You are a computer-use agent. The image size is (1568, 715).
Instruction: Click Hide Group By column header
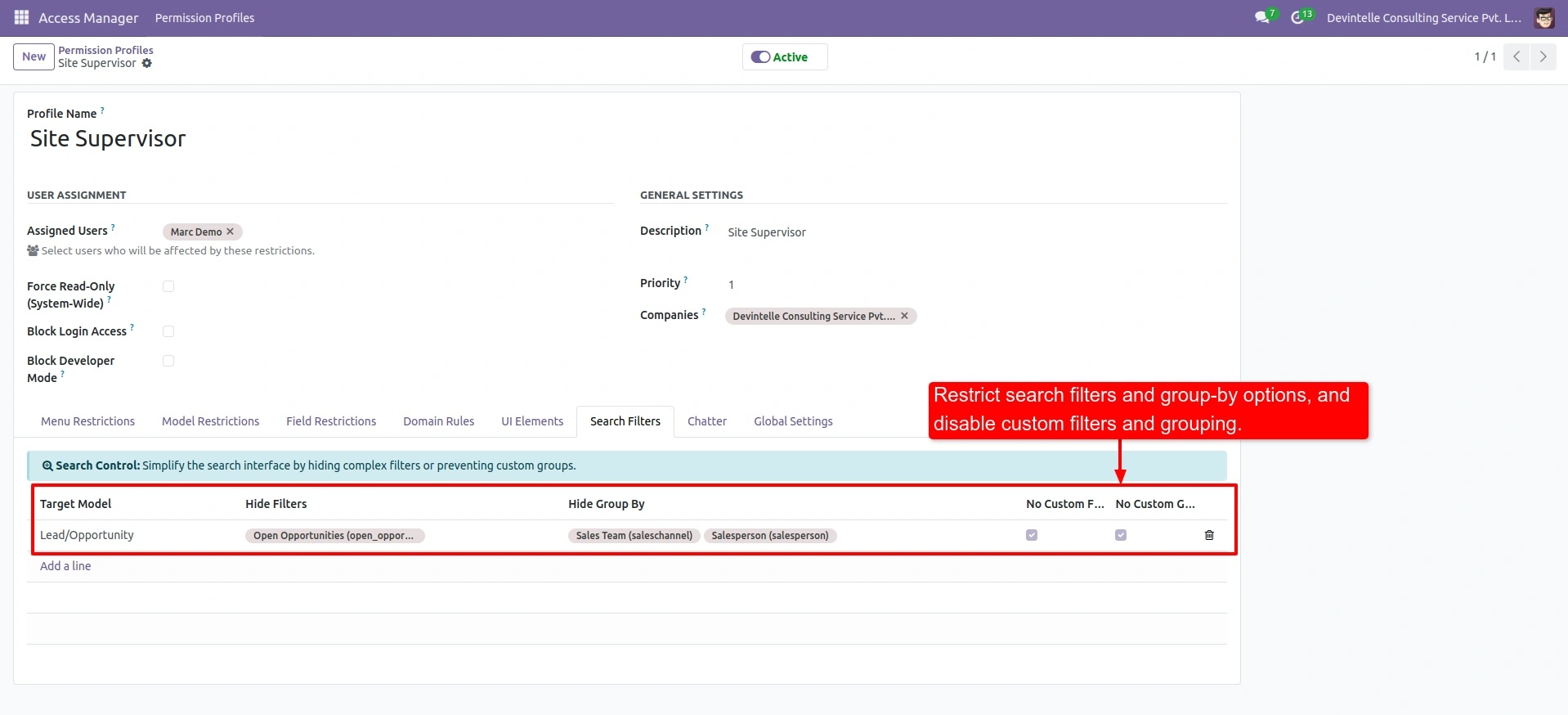click(607, 504)
